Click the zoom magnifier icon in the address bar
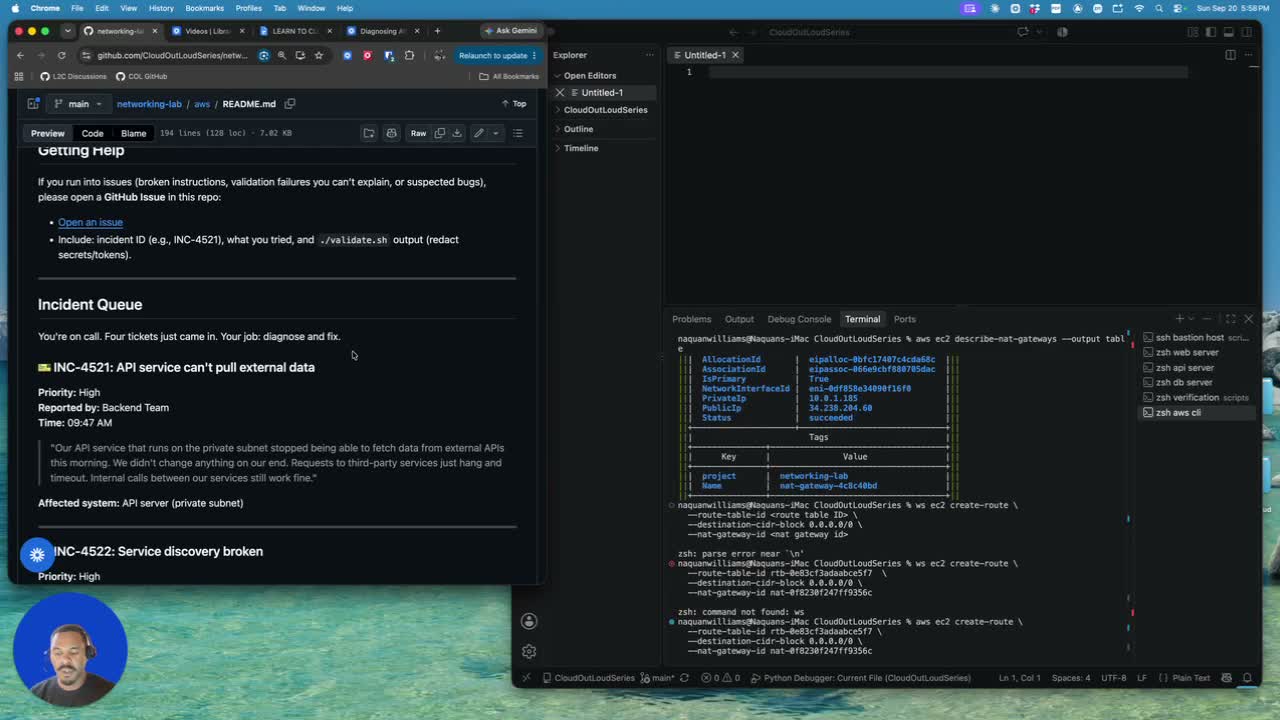The image size is (1280, 720). [281, 56]
